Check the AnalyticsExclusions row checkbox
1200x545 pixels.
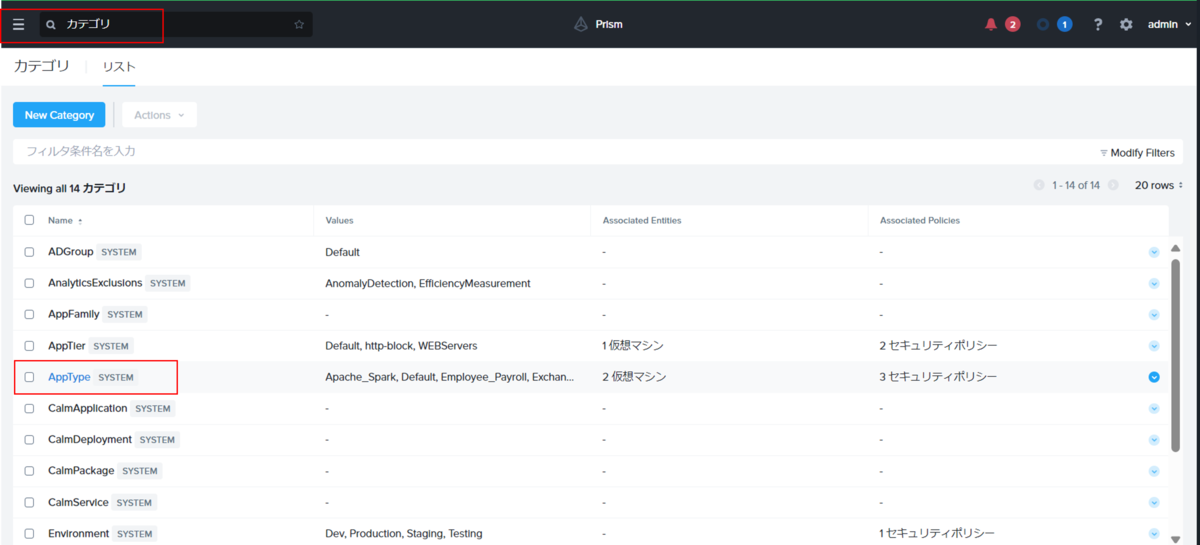click(x=30, y=283)
